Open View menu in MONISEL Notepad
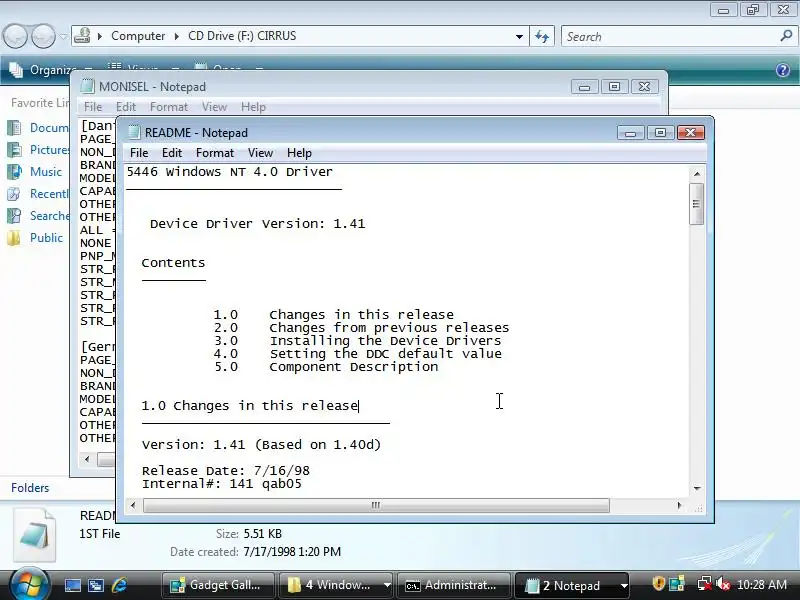 [x=214, y=107]
